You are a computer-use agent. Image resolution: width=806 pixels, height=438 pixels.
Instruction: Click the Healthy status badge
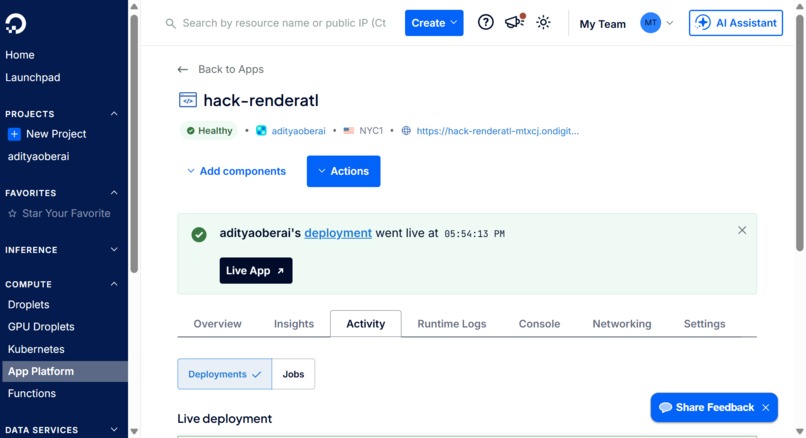tap(209, 131)
